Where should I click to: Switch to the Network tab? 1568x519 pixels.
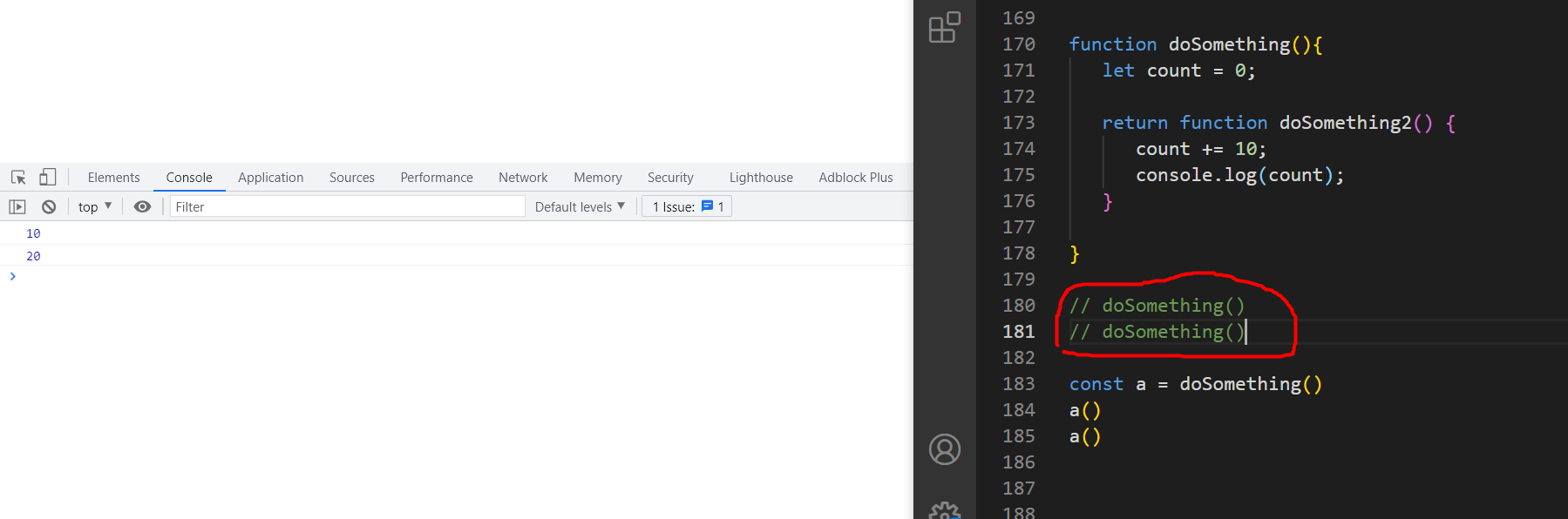click(523, 177)
